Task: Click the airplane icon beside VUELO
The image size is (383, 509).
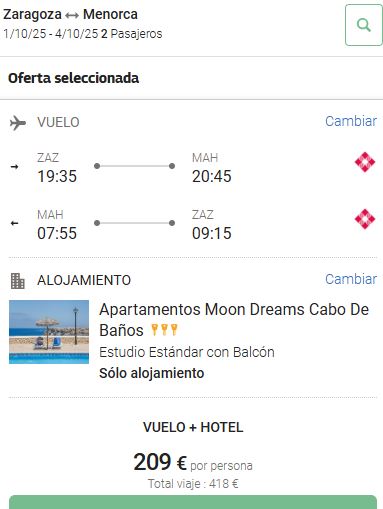Action: click(18, 123)
